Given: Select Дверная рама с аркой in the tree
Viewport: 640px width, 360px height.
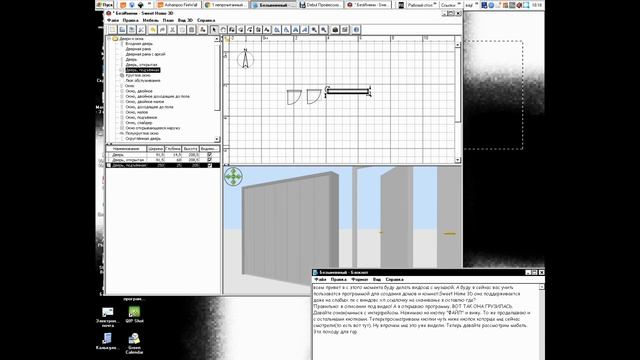Looking at the screenshot, I should click(x=145, y=54).
